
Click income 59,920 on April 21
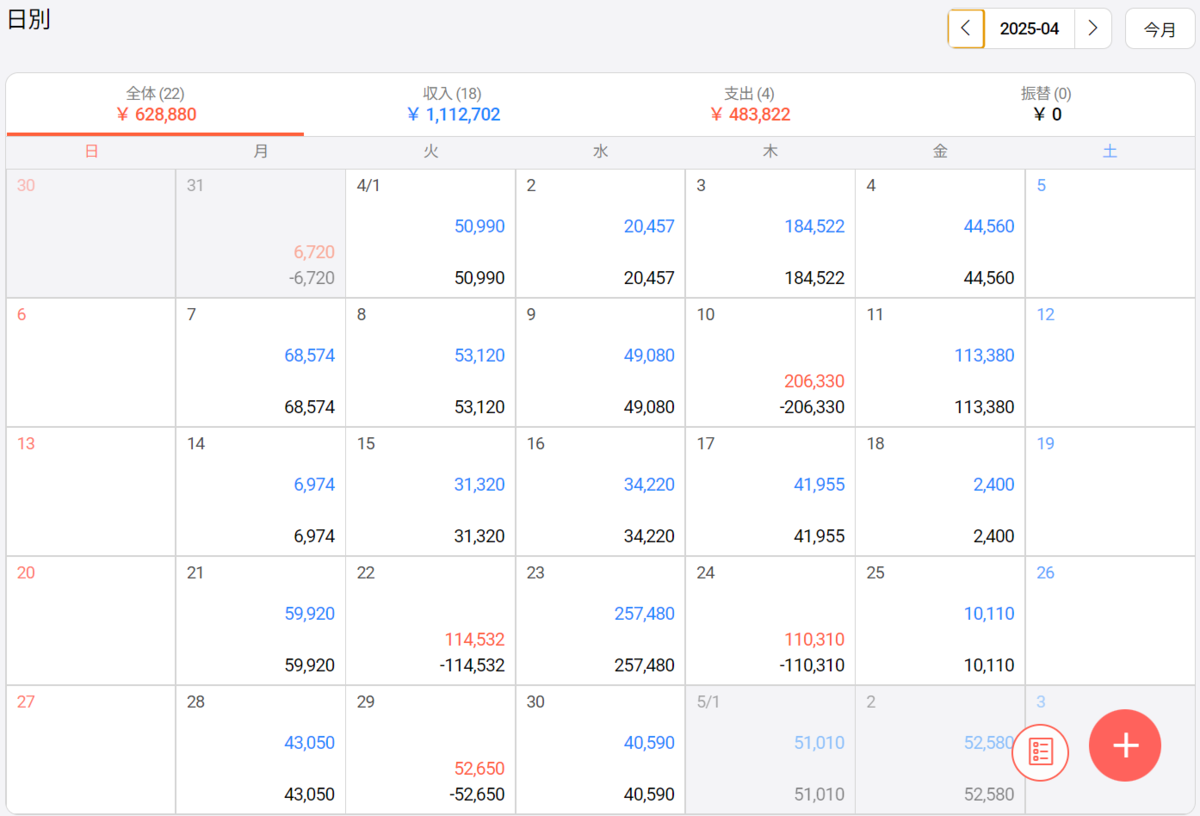[309, 613]
